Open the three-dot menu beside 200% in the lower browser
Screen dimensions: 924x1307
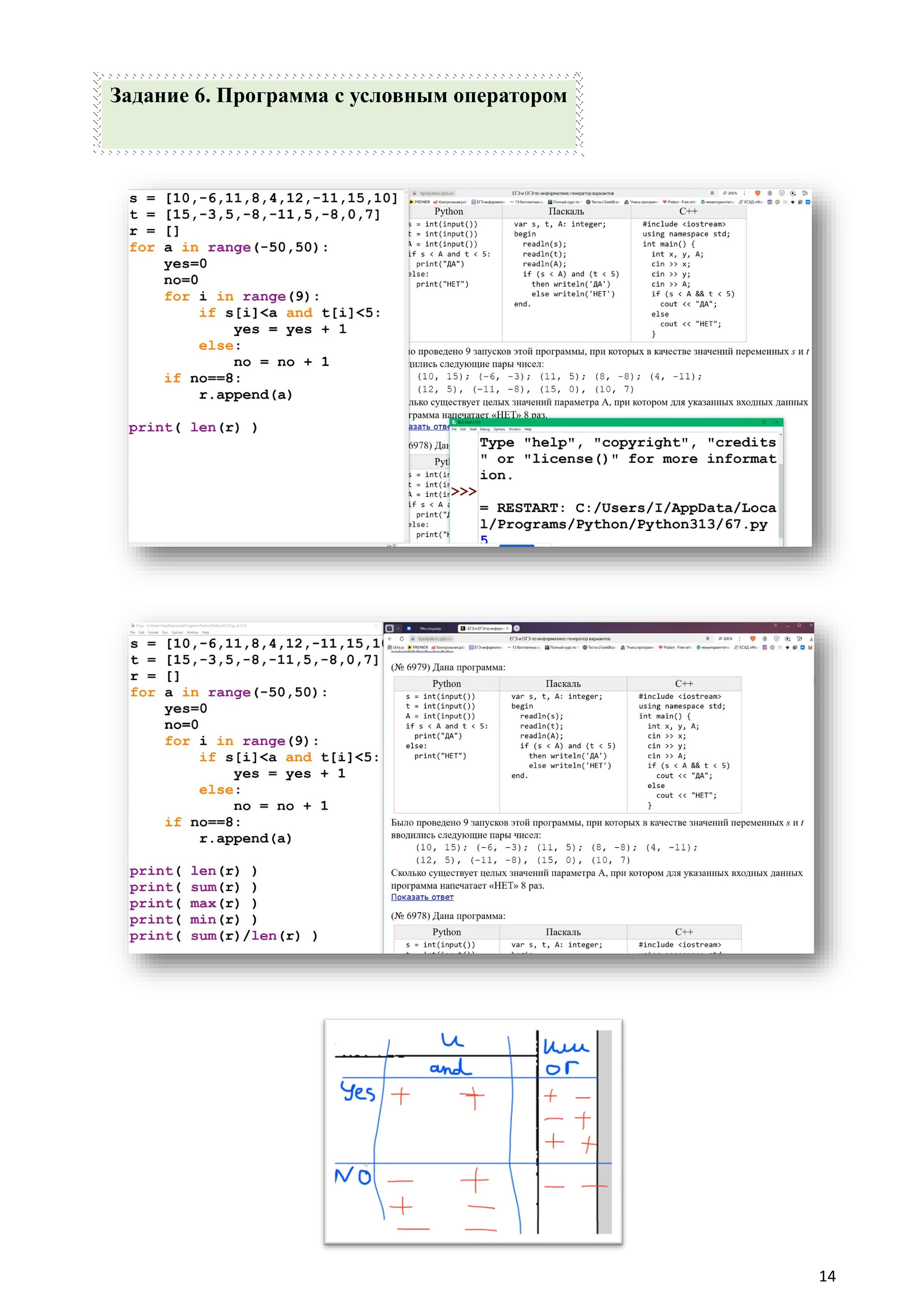740,639
